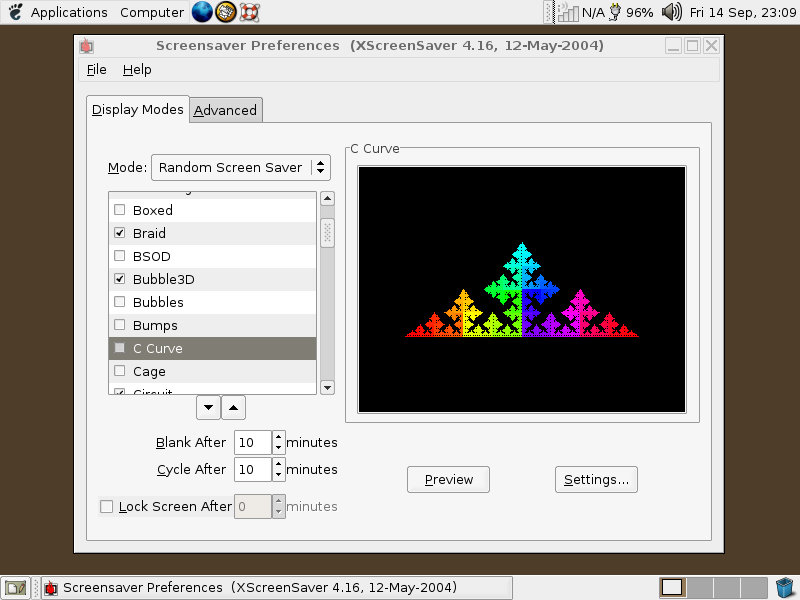Open the help lifesaver icon in panel
The height and width of the screenshot is (600, 800).
pyautogui.click(x=249, y=12)
